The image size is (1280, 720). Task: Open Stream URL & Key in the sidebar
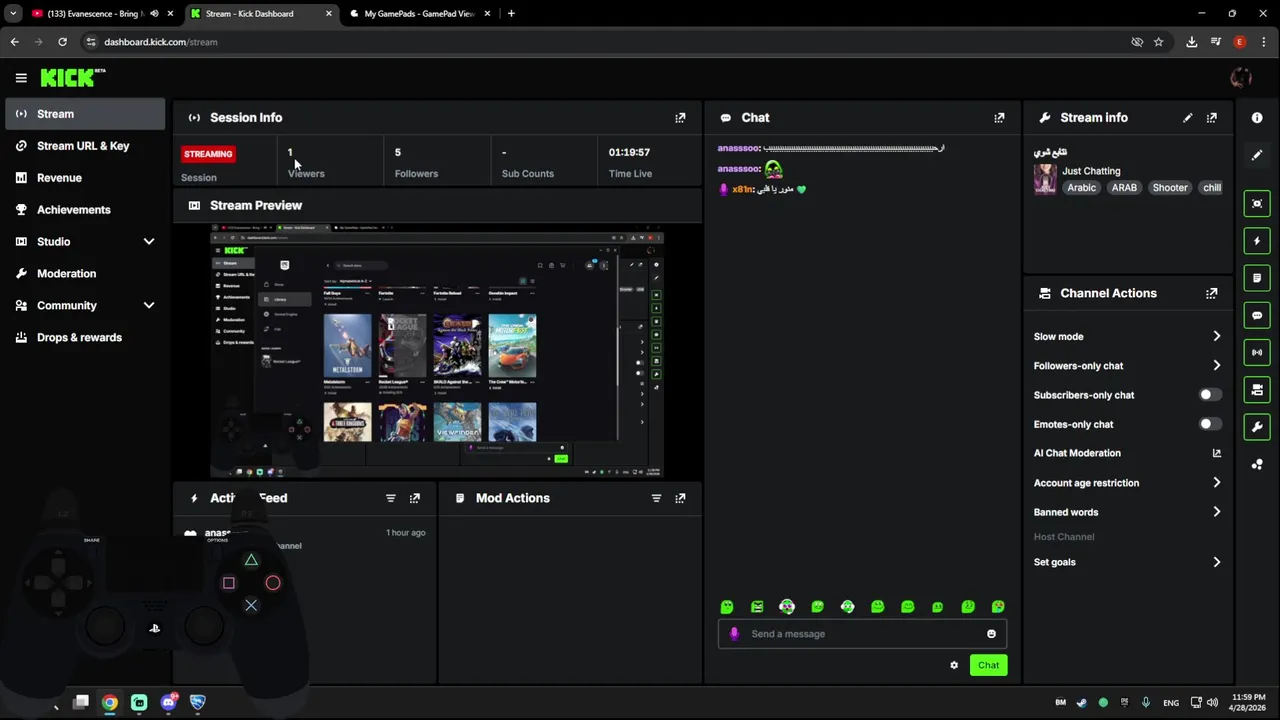point(85,146)
